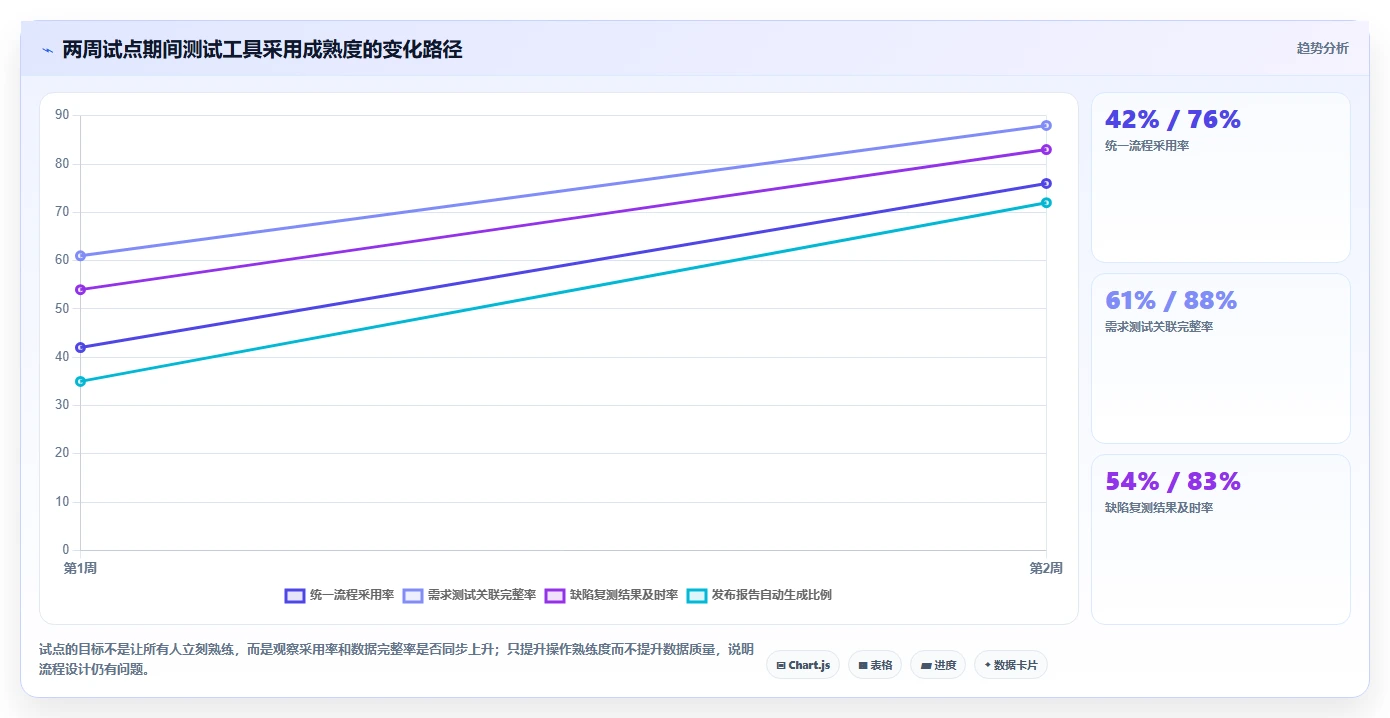Viewport: 1390px width, 718px height.
Task: Toggle the 发布报告自动生成比例 legend item
Action: coord(759,595)
